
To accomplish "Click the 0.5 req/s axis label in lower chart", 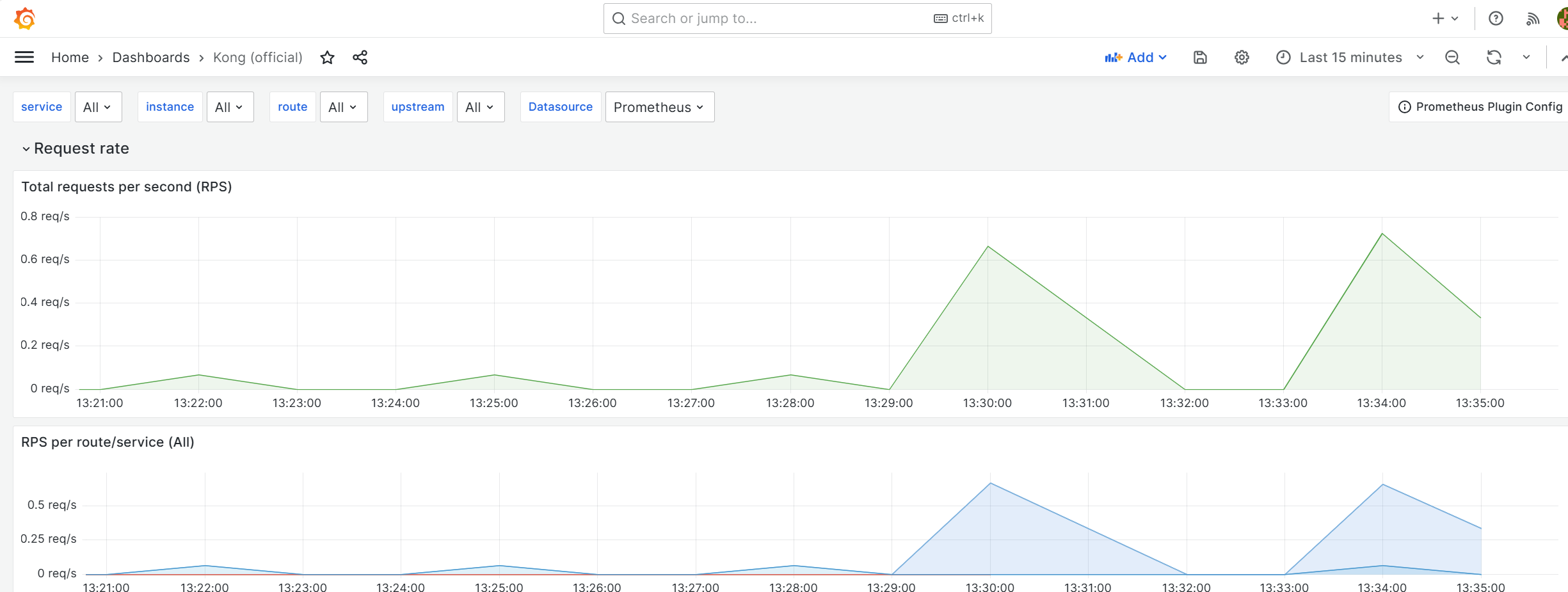I will 52,505.
